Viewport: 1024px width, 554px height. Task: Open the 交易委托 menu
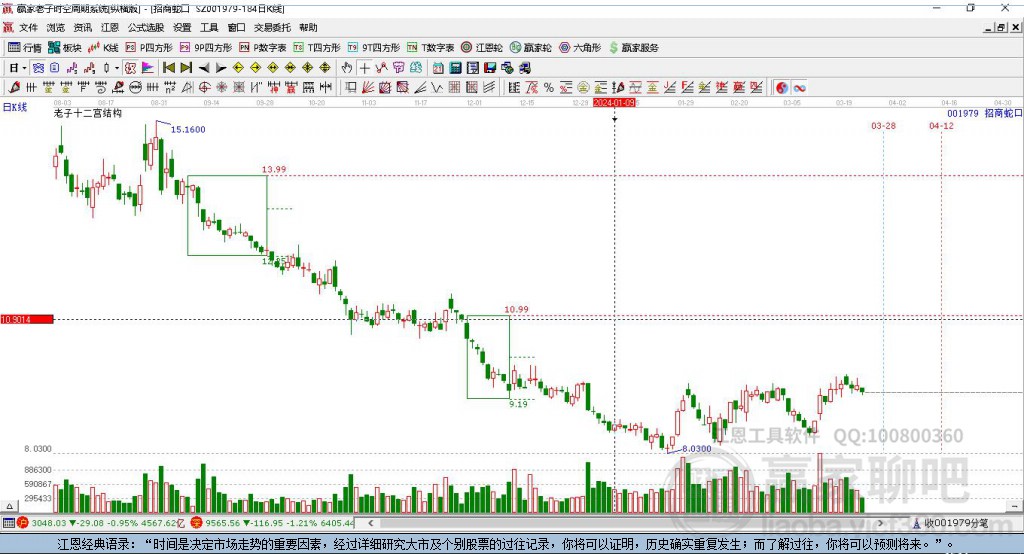[x=272, y=27]
